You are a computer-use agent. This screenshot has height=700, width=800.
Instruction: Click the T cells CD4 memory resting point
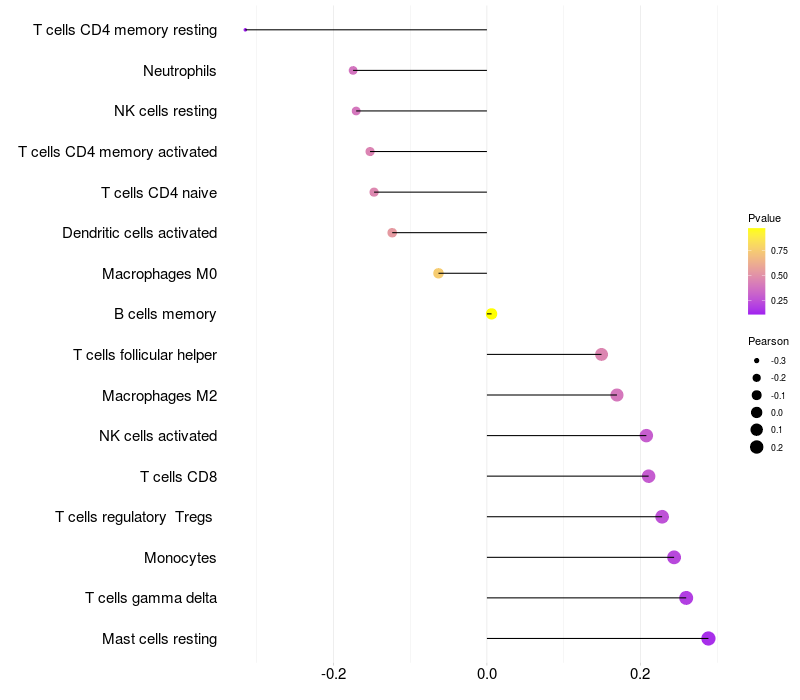[x=245, y=30]
